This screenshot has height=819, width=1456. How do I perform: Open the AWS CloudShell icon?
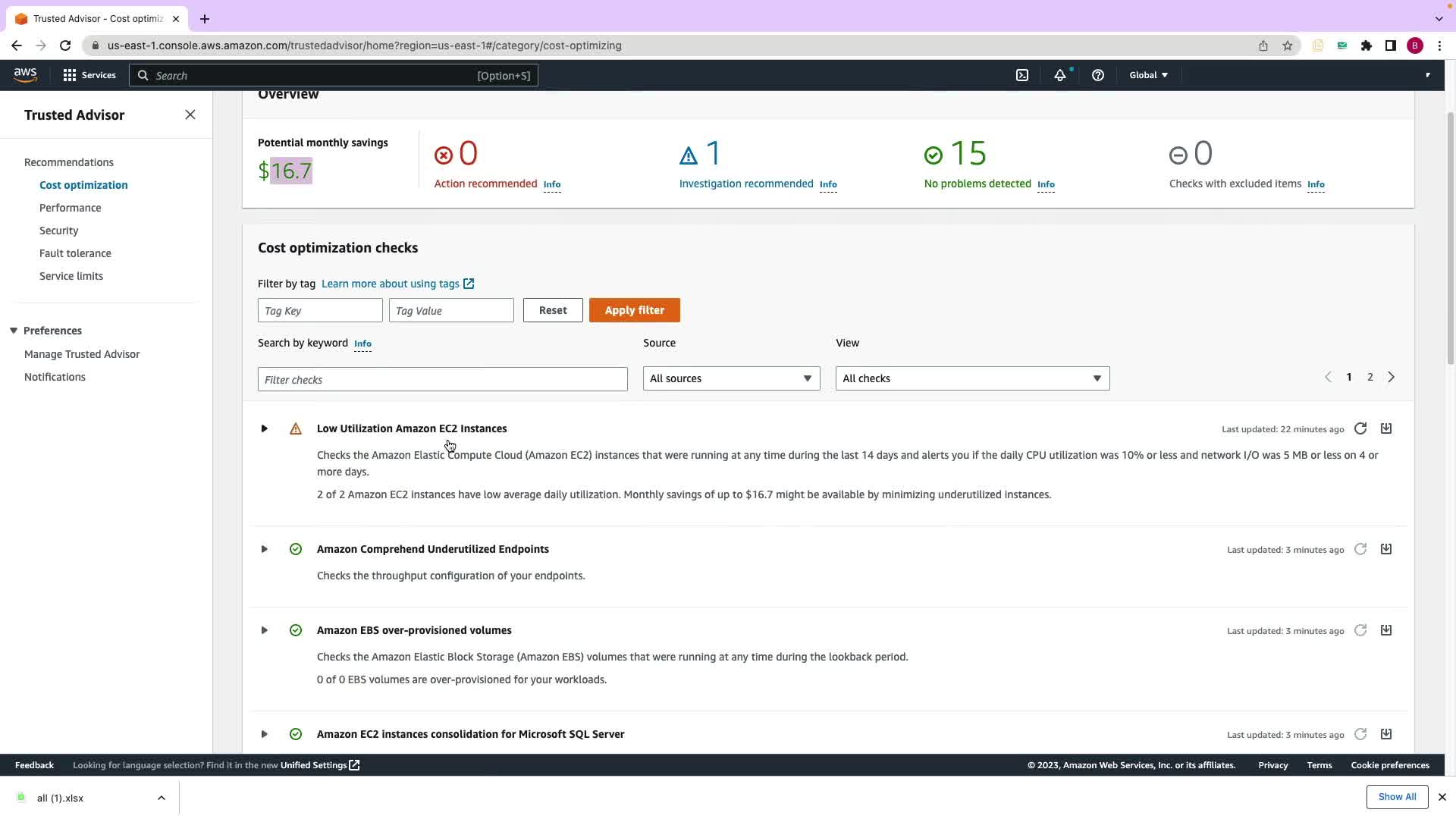pos(1022,75)
